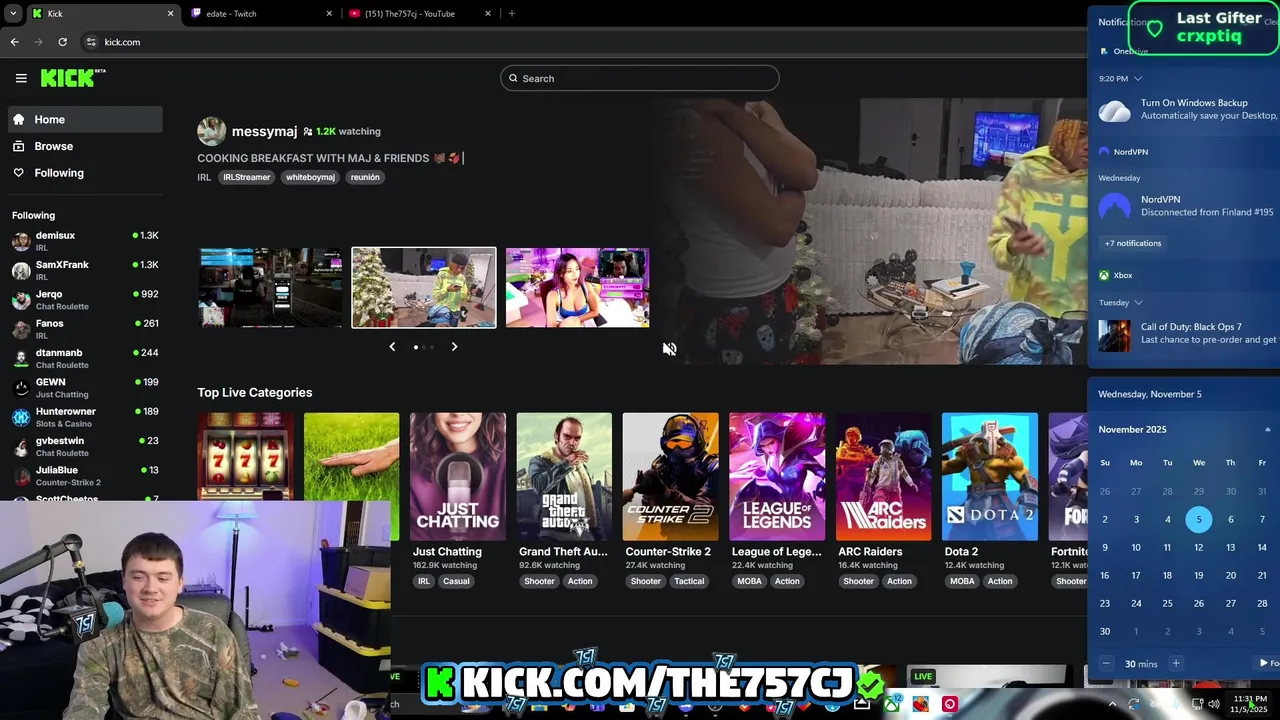This screenshot has width=1280, height=720.
Task: Select the Kick browser tab
Action: coord(103,14)
